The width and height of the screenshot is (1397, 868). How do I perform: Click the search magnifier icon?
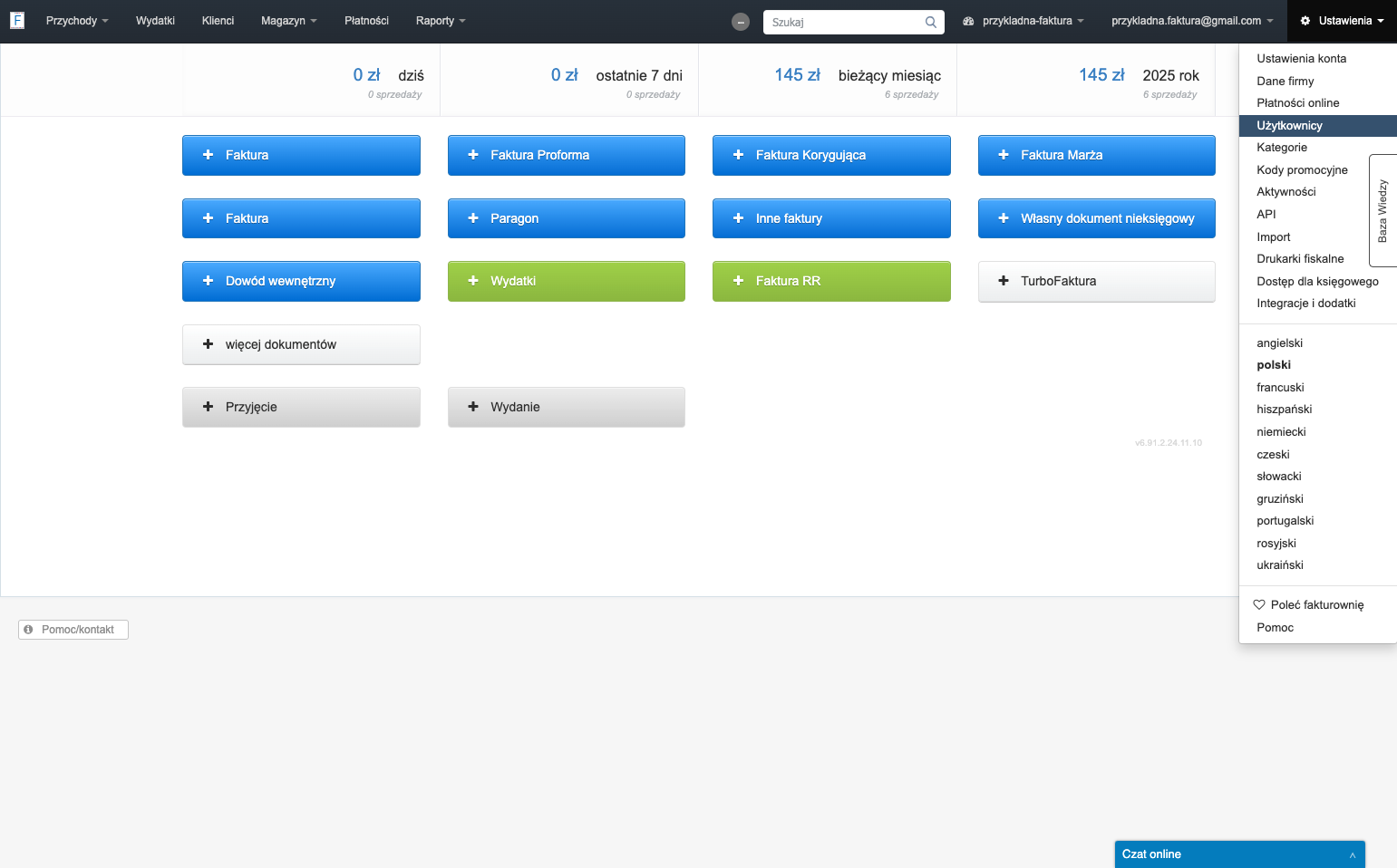[x=931, y=22]
